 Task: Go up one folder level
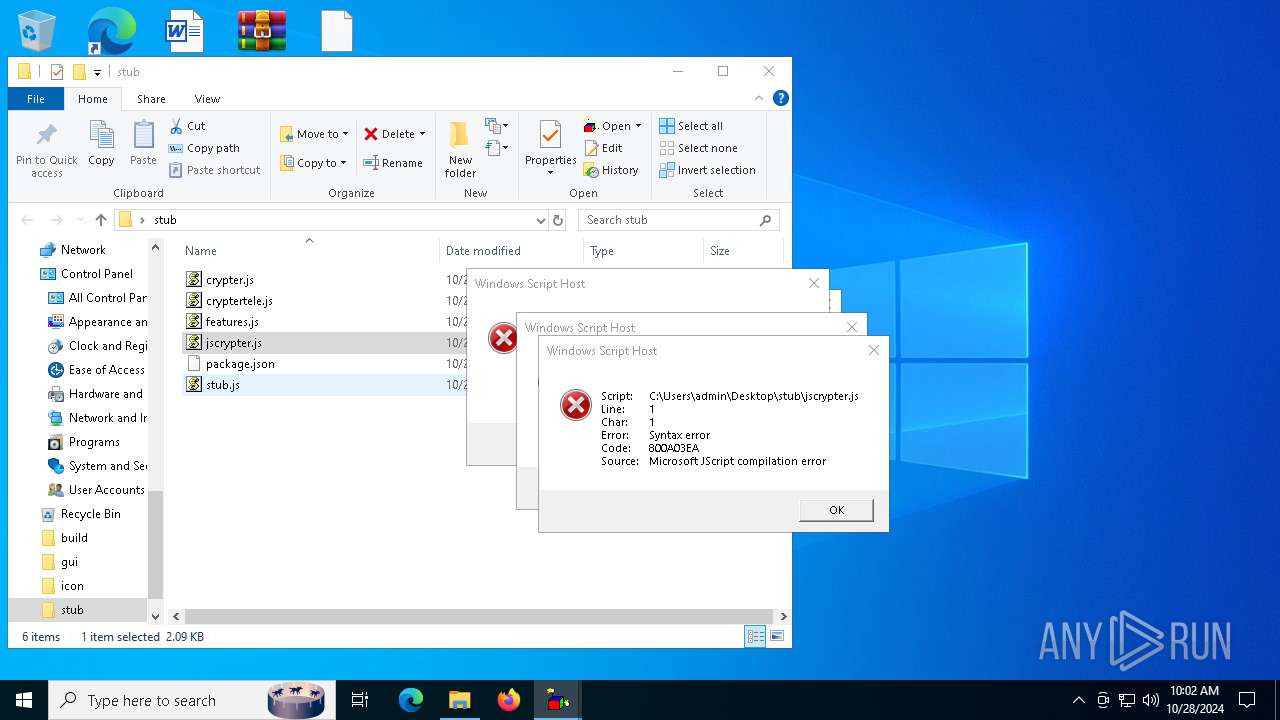click(100, 220)
